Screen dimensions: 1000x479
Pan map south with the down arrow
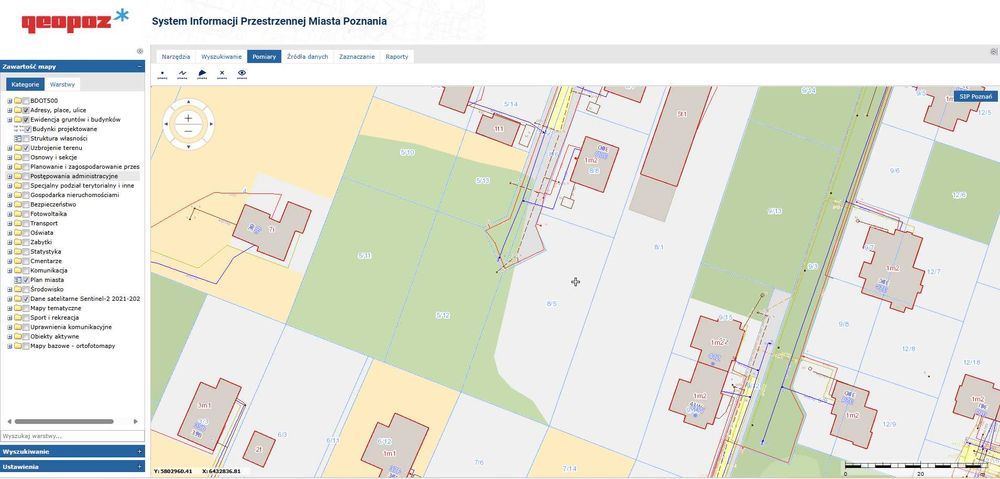[188, 147]
